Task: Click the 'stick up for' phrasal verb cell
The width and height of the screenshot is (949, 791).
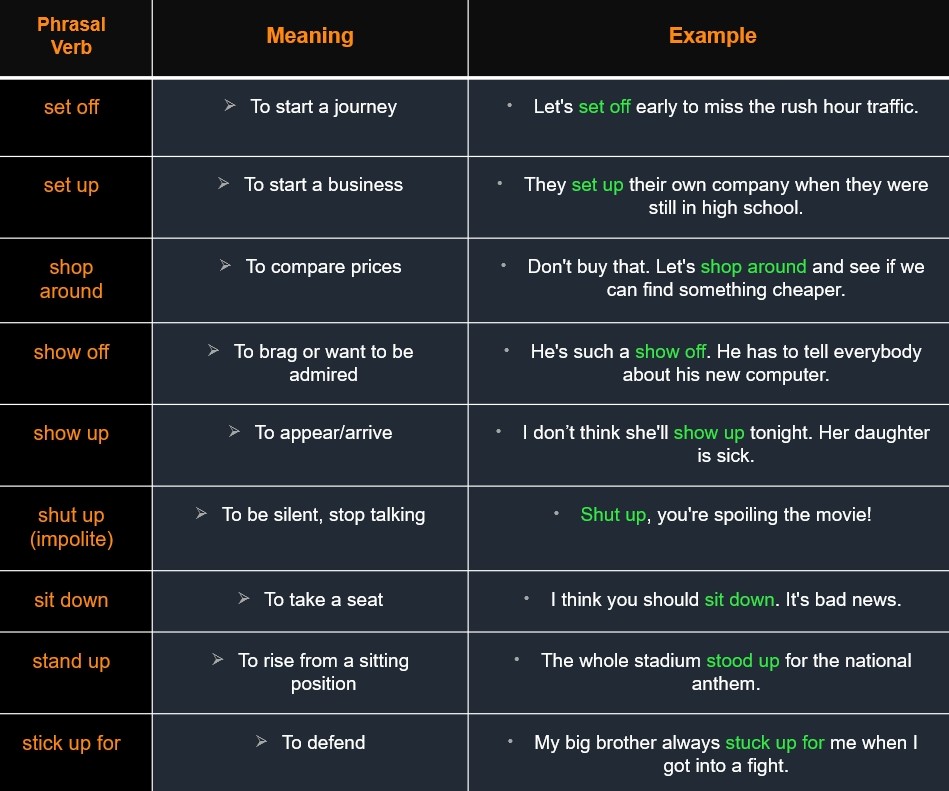Action: pyautogui.click(x=71, y=743)
